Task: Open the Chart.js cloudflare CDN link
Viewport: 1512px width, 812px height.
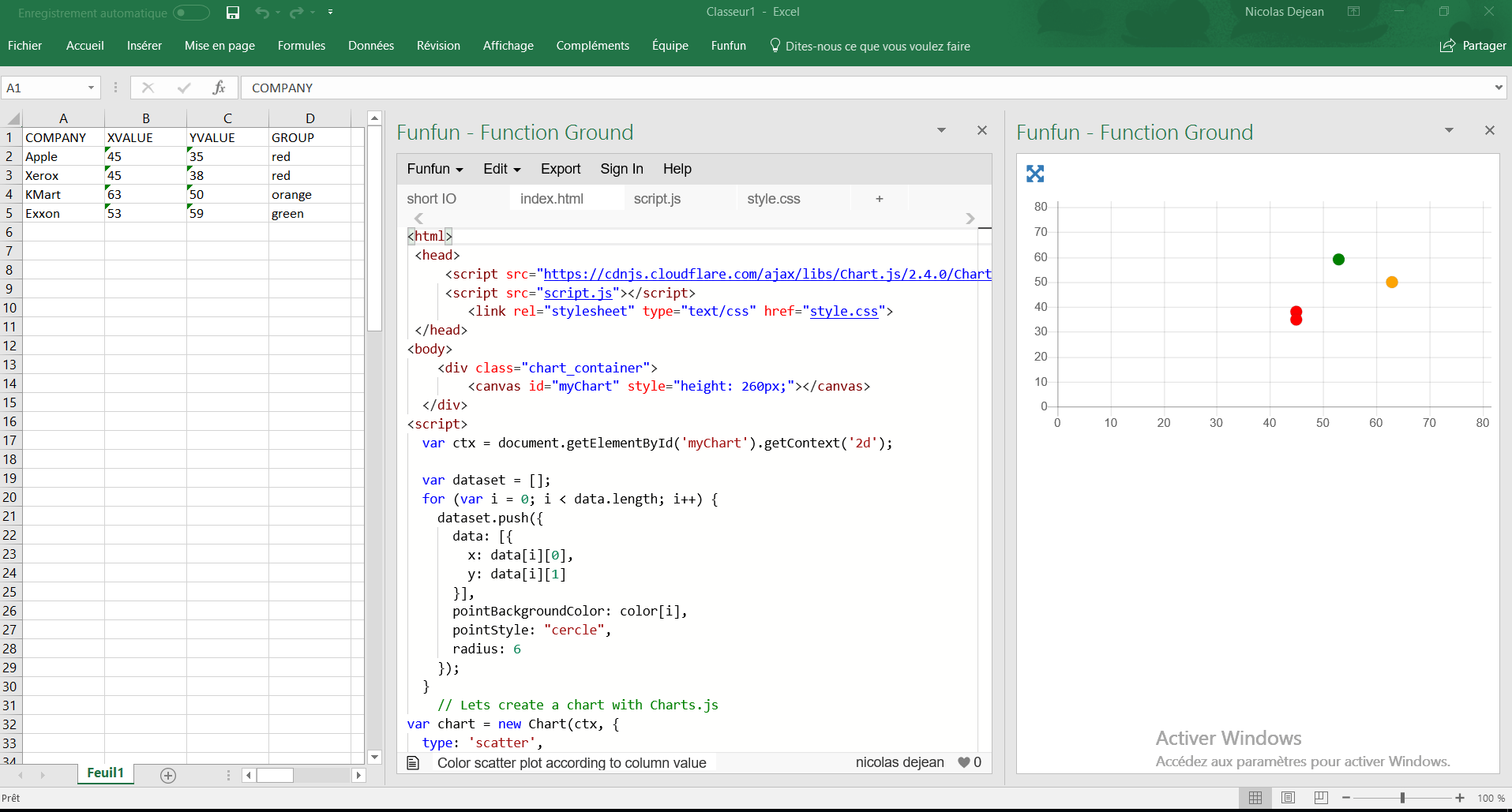Action: tap(767, 274)
